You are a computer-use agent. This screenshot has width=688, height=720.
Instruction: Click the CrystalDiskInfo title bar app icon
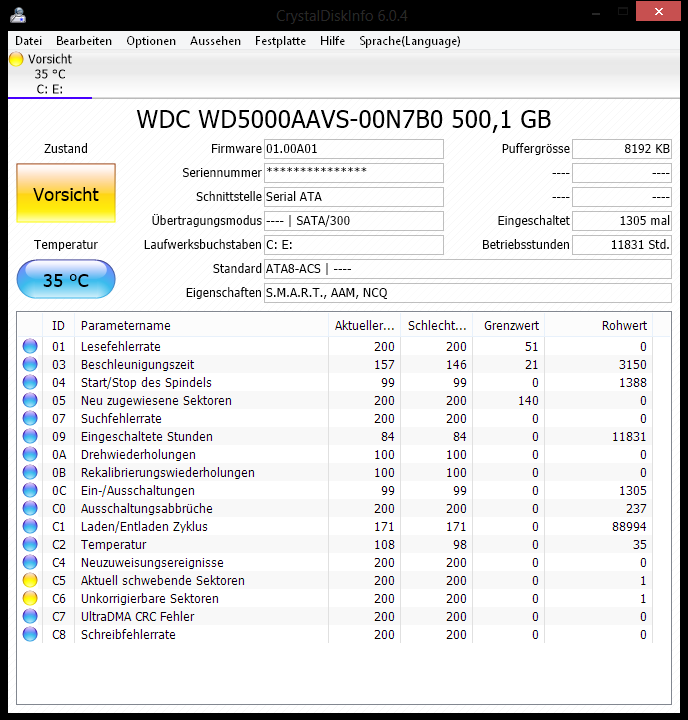[18, 15]
